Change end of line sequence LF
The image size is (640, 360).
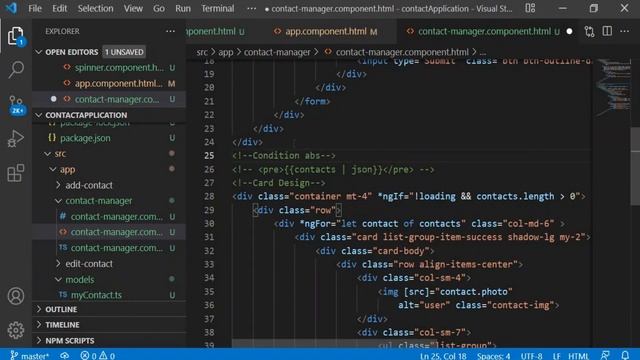point(556,356)
